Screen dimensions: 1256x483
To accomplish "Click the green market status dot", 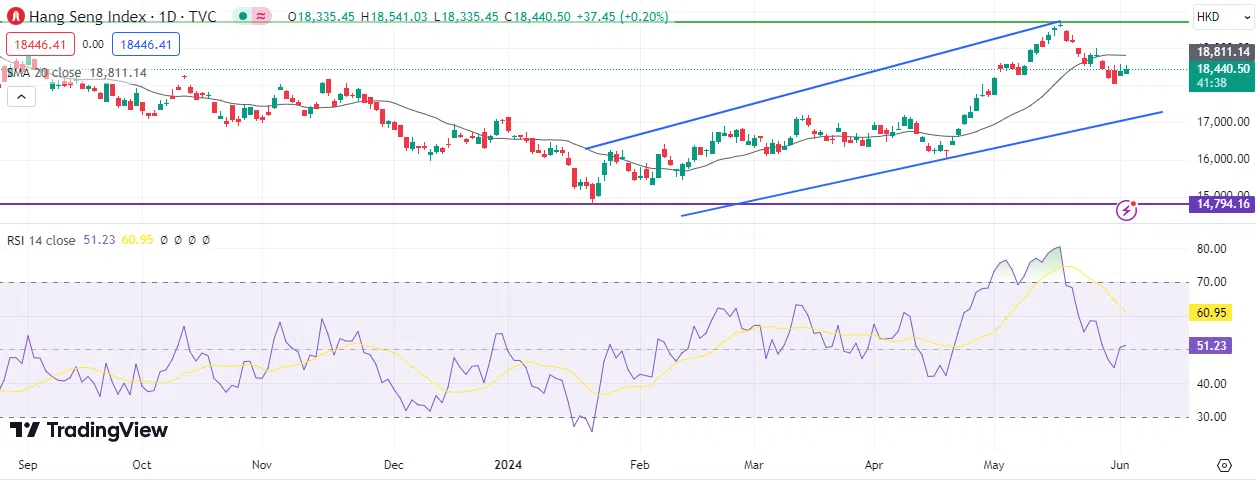I will click(243, 17).
